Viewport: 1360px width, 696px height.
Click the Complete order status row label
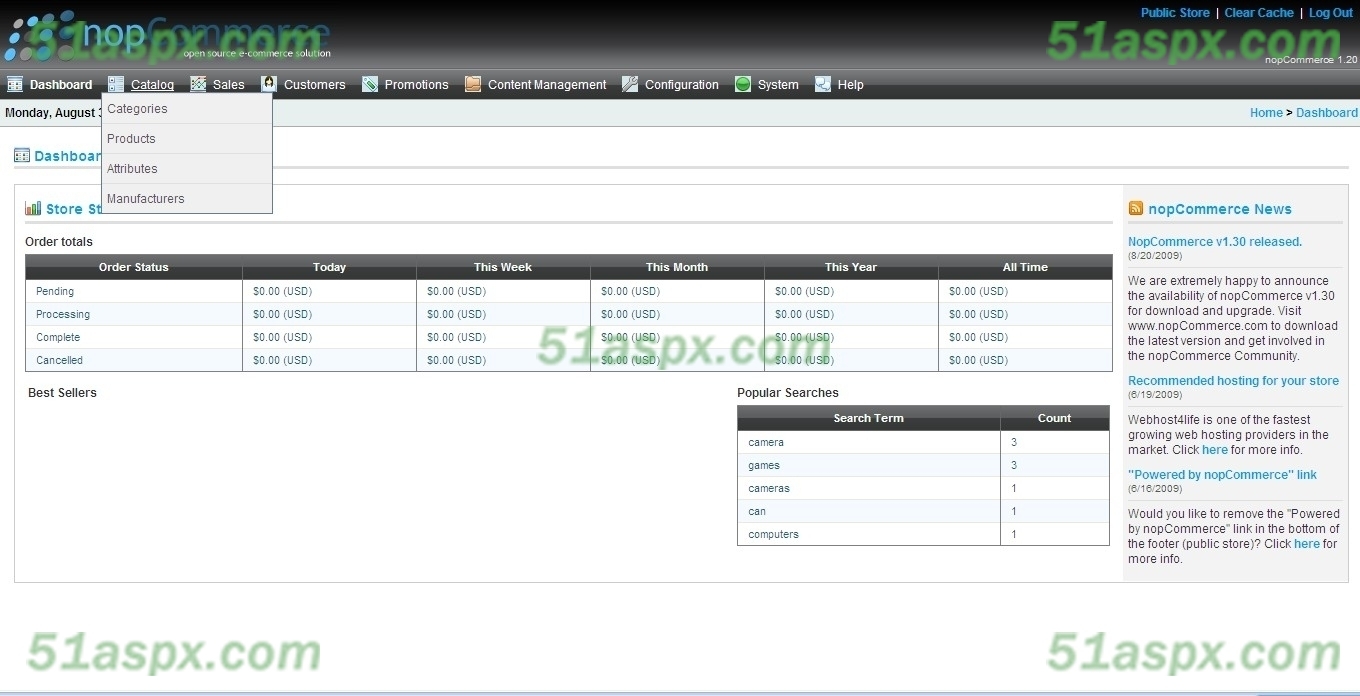(x=58, y=338)
